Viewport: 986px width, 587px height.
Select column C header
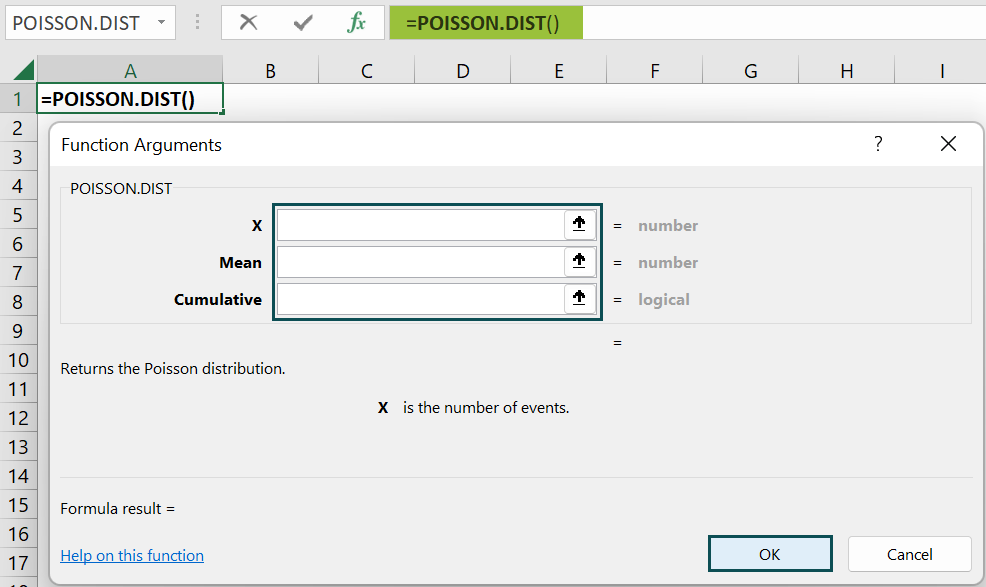[x=367, y=70]
